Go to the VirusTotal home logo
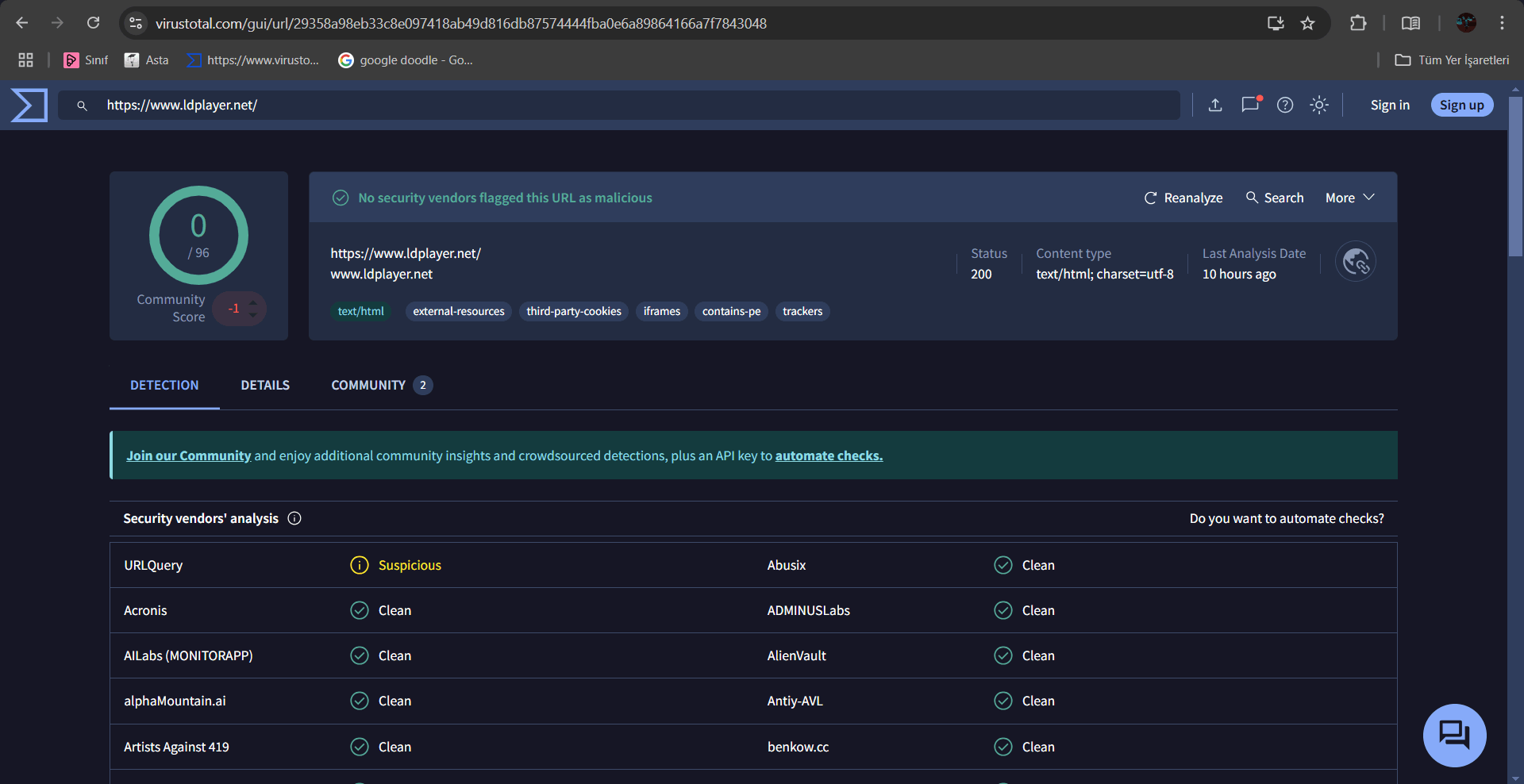Screen dimensions: 1524x784 (29, 105)
